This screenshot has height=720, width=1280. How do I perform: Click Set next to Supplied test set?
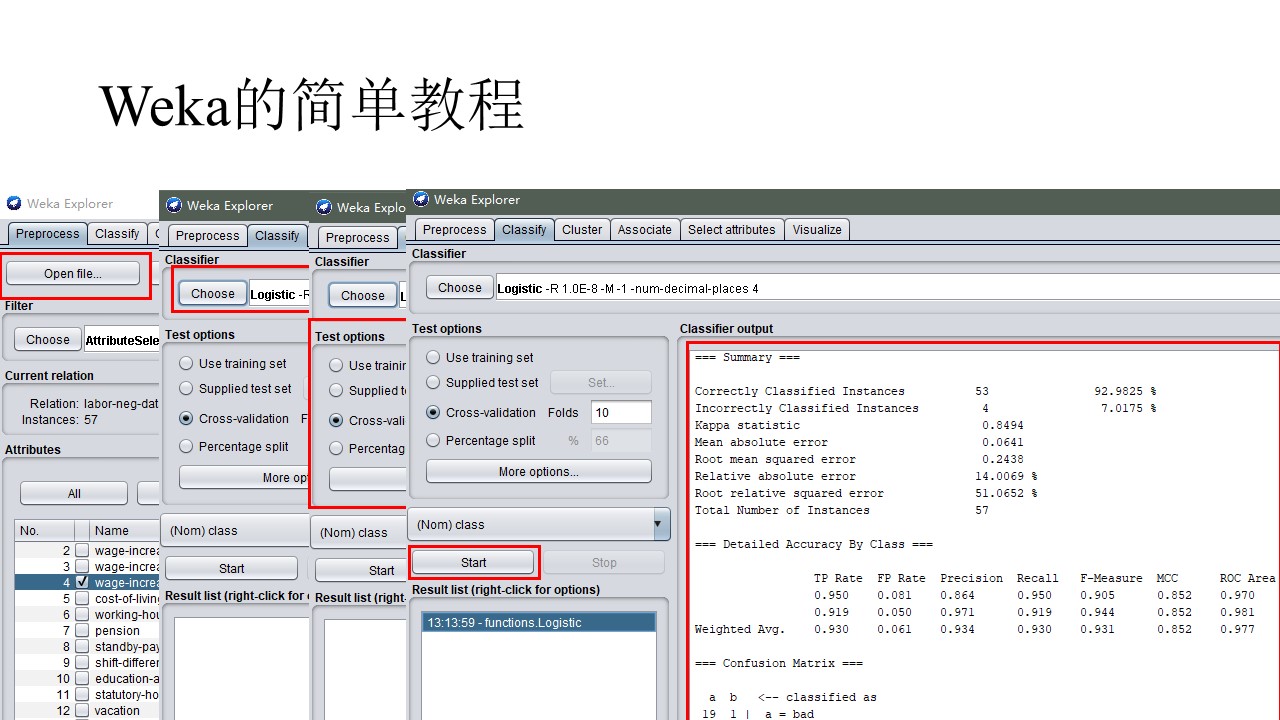click(600, 383)
